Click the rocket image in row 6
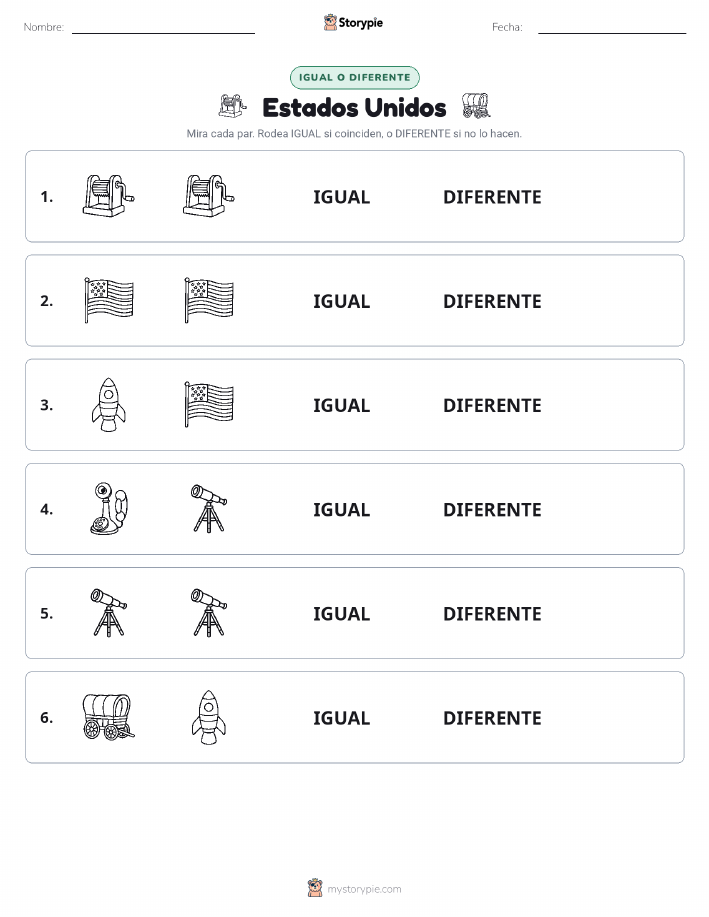 pos(209,717)
